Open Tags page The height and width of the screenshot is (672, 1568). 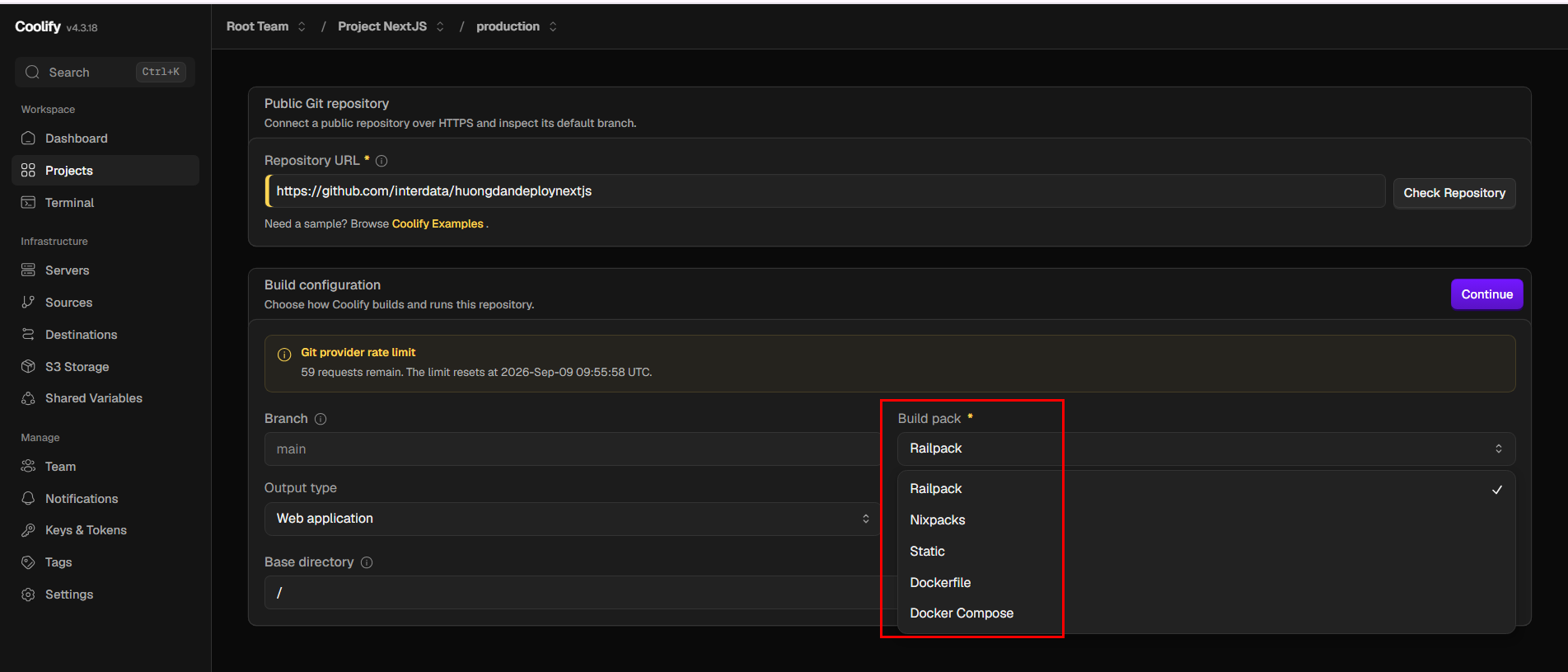click(105, 562)
